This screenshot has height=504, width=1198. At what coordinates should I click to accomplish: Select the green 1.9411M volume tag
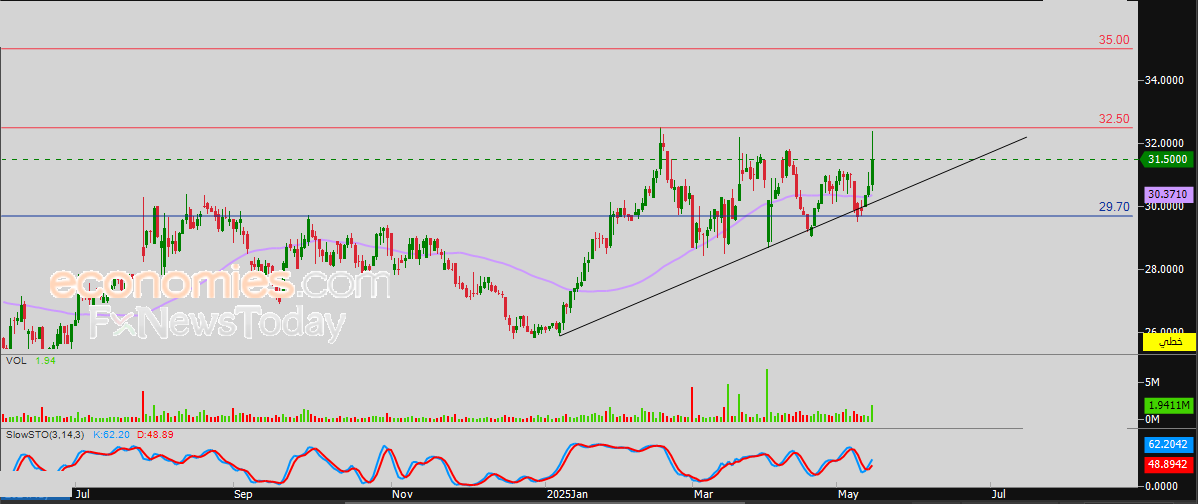point(1168,405)
